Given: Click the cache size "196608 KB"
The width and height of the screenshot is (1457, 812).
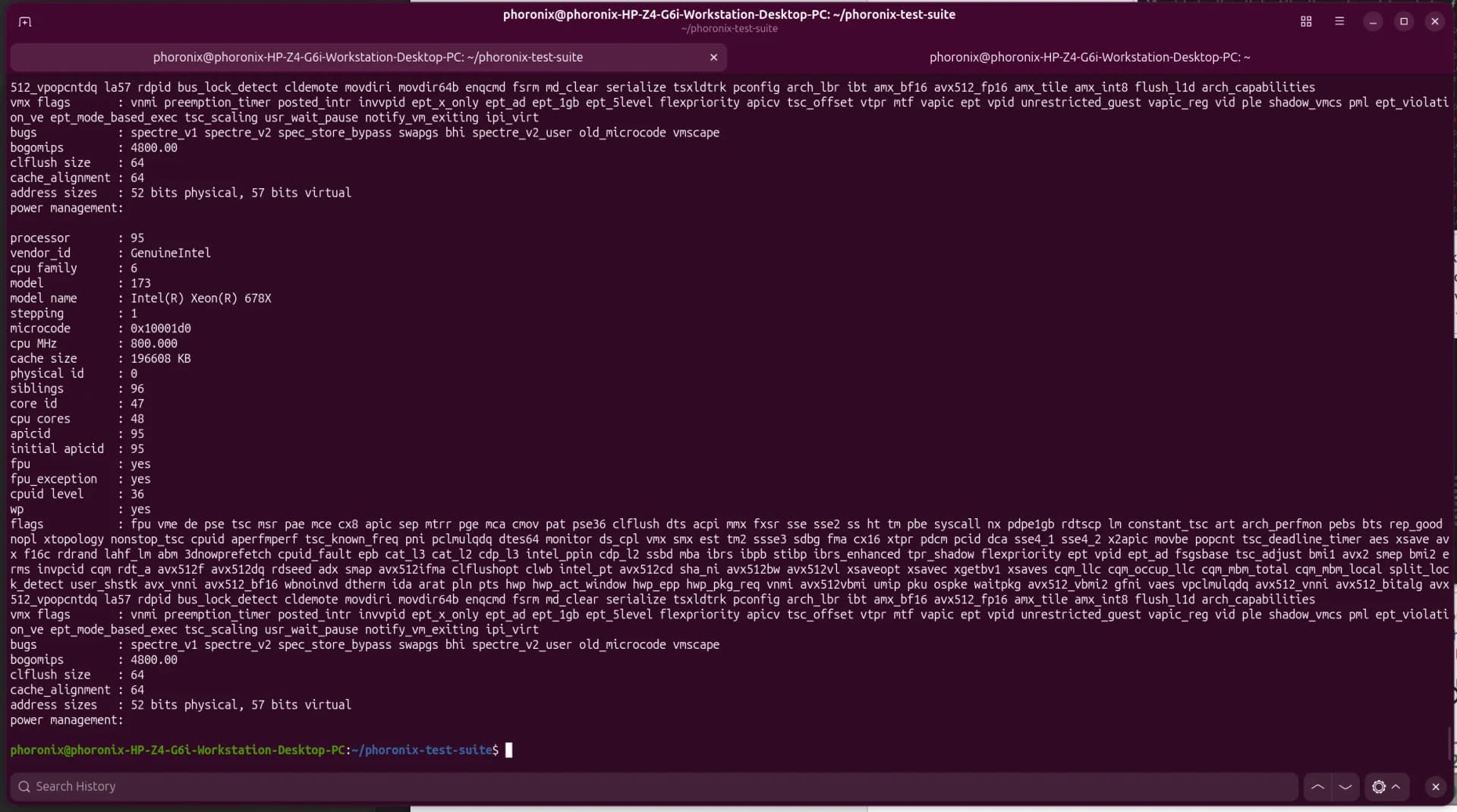Looking at the screenshot, I should point(161,359).
